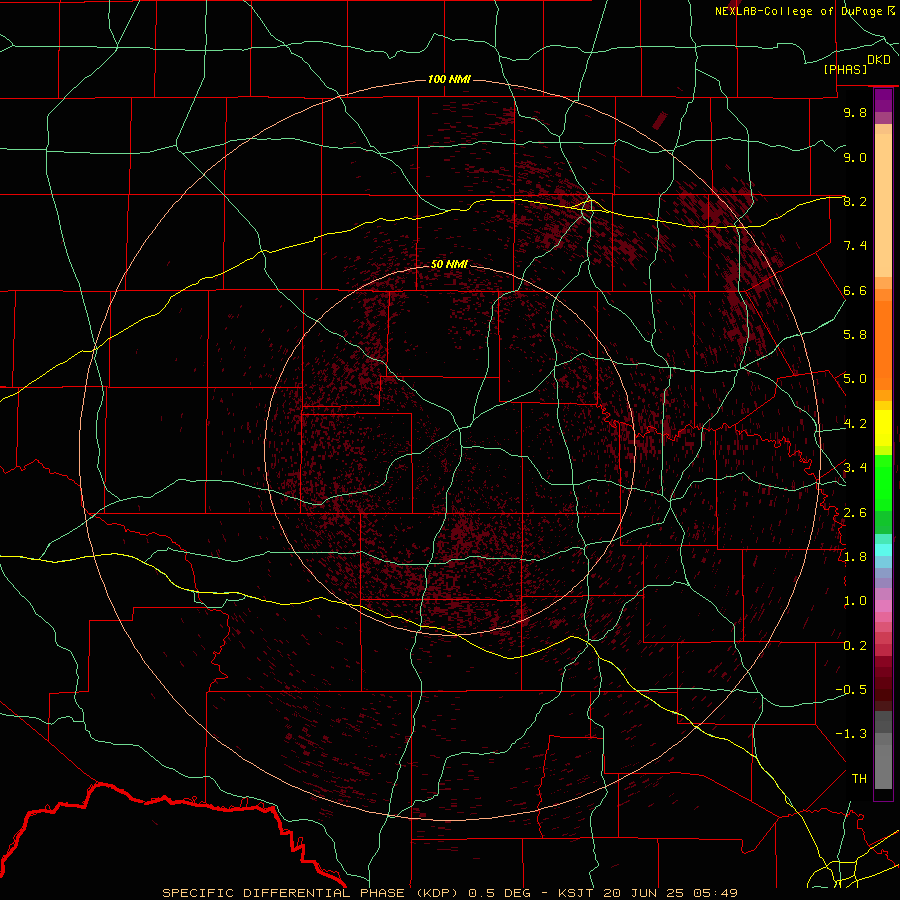Viewport: 900px width, 900px height.
Task: Click the 20 JUN 25 date in the caption
Action: pos(645,893)
